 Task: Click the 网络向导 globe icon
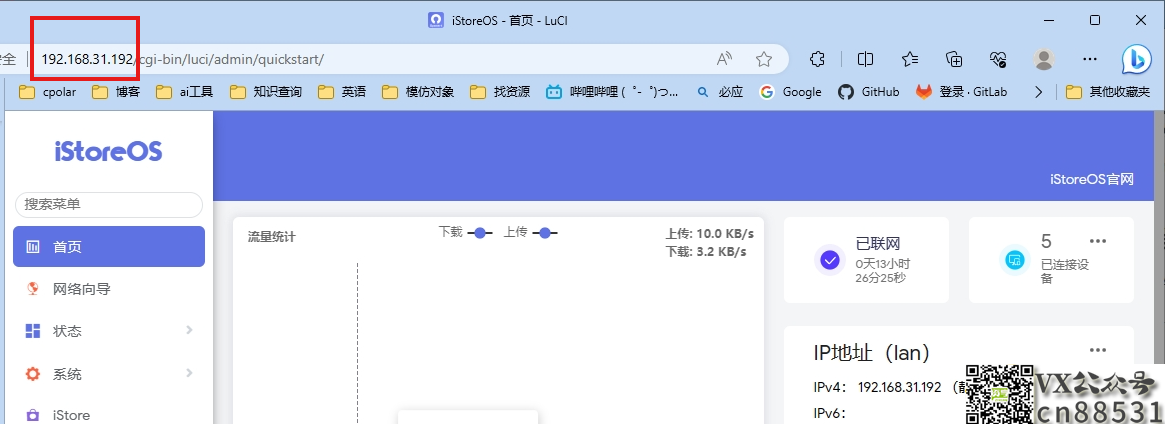(x=33, y=288)
